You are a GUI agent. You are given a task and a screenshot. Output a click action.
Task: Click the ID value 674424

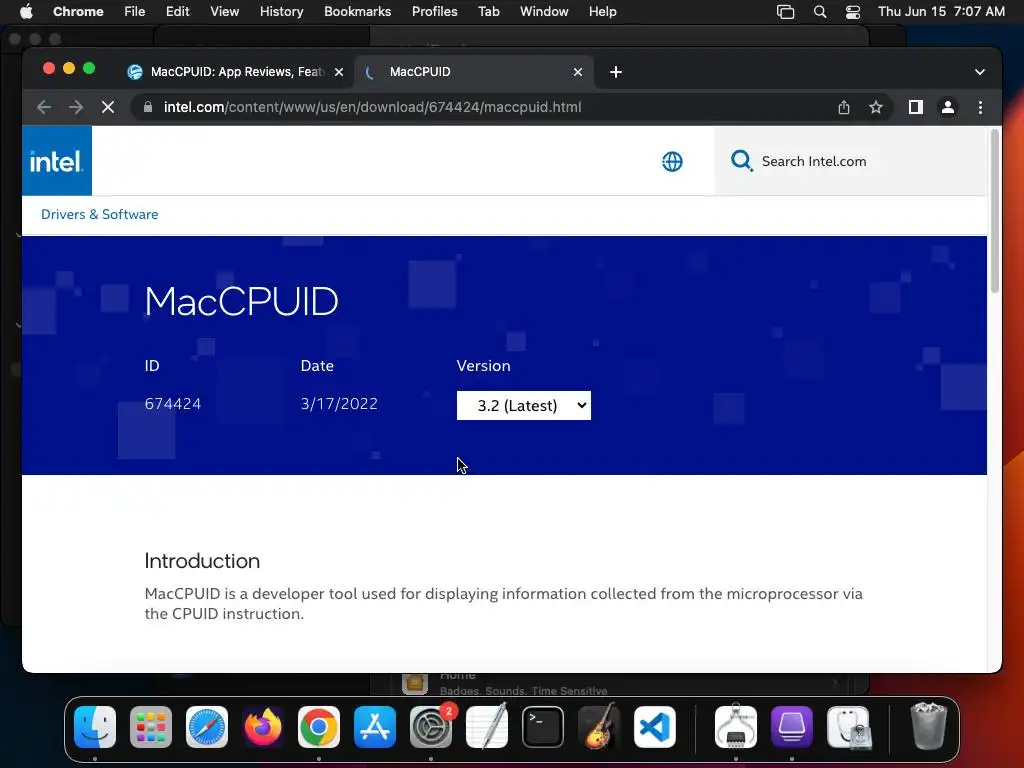(172, 404)
